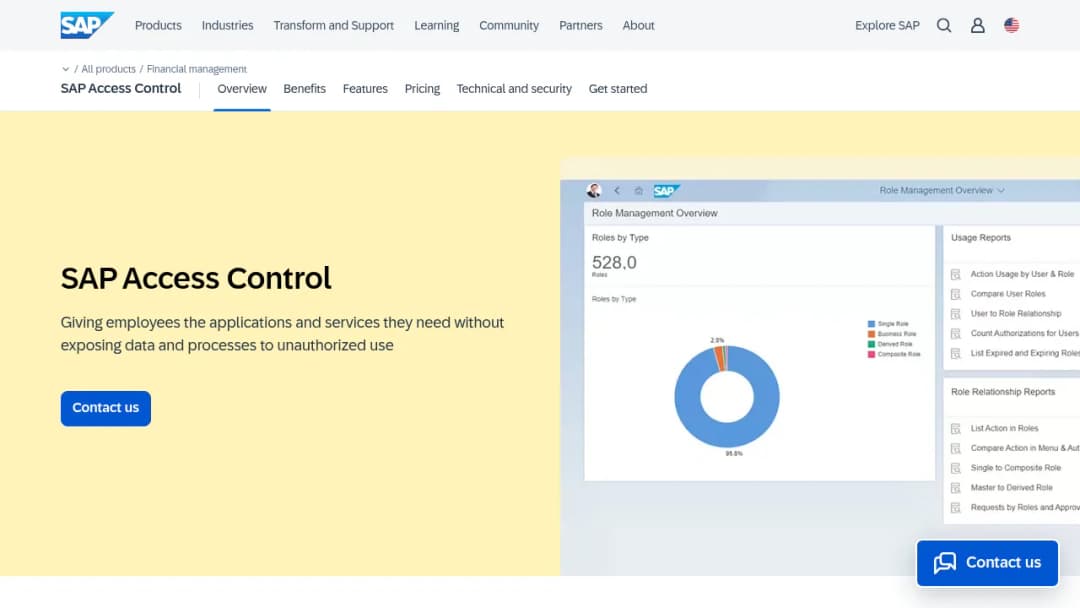Open the Community menu

click(x=509, y=25)
